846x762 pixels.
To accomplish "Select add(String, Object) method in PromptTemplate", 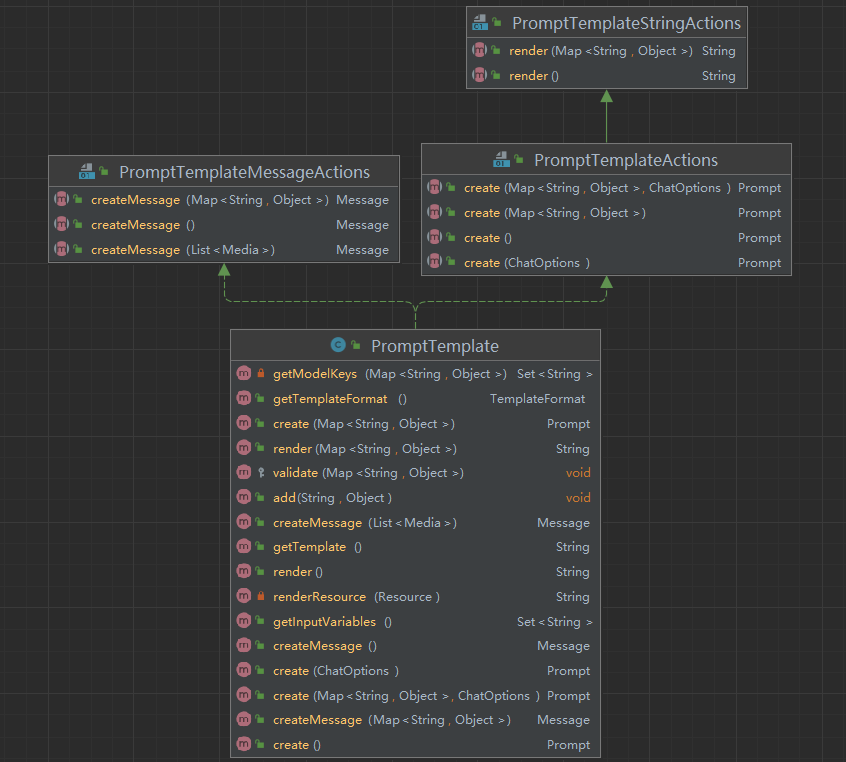I will [x=415, y=498].
